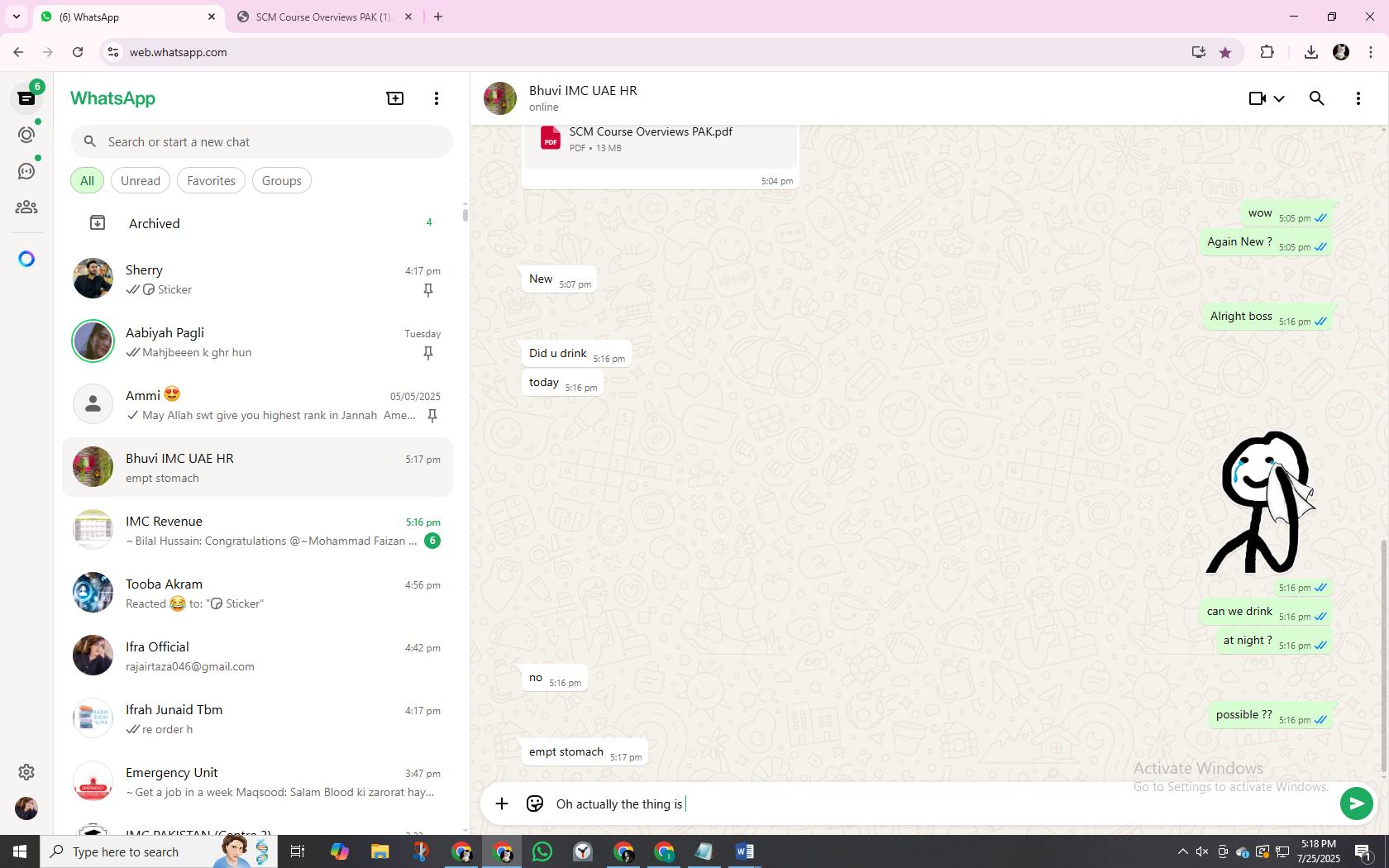Open the attach plus icon

point(502,804)
